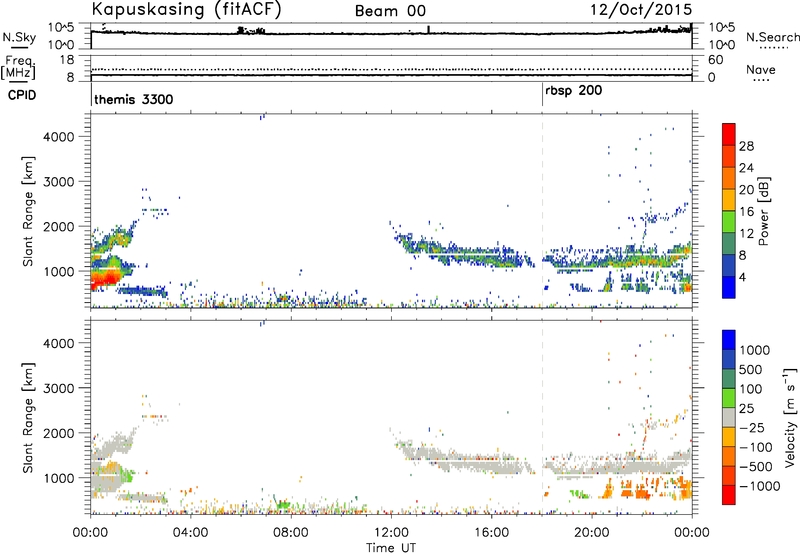800x554 pixels.
Task: Click the '16' tick on the Power colorbar
Action: [x=746, y=212]
